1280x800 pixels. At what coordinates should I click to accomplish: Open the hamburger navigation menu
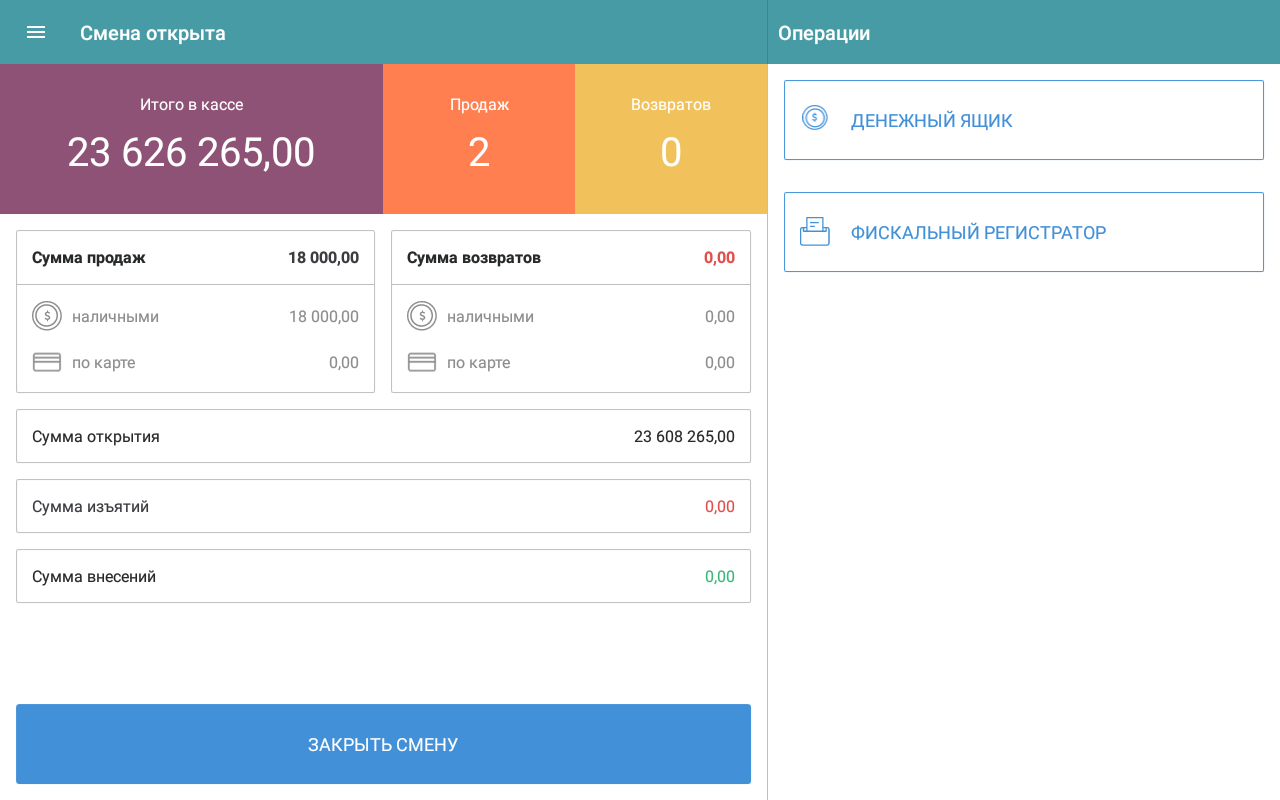click(x=36, y=32)
